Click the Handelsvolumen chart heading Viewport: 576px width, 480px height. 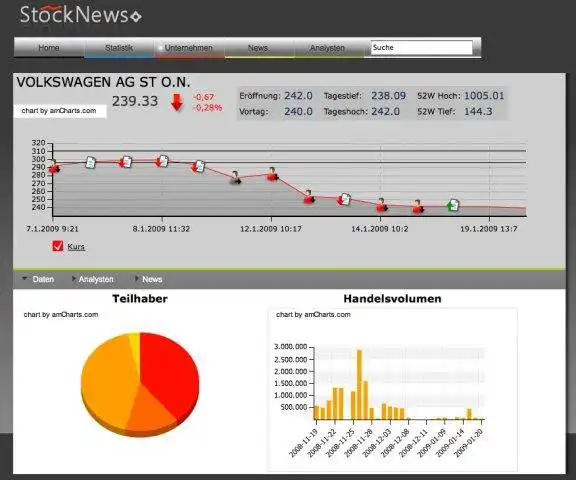pos(392,299)
